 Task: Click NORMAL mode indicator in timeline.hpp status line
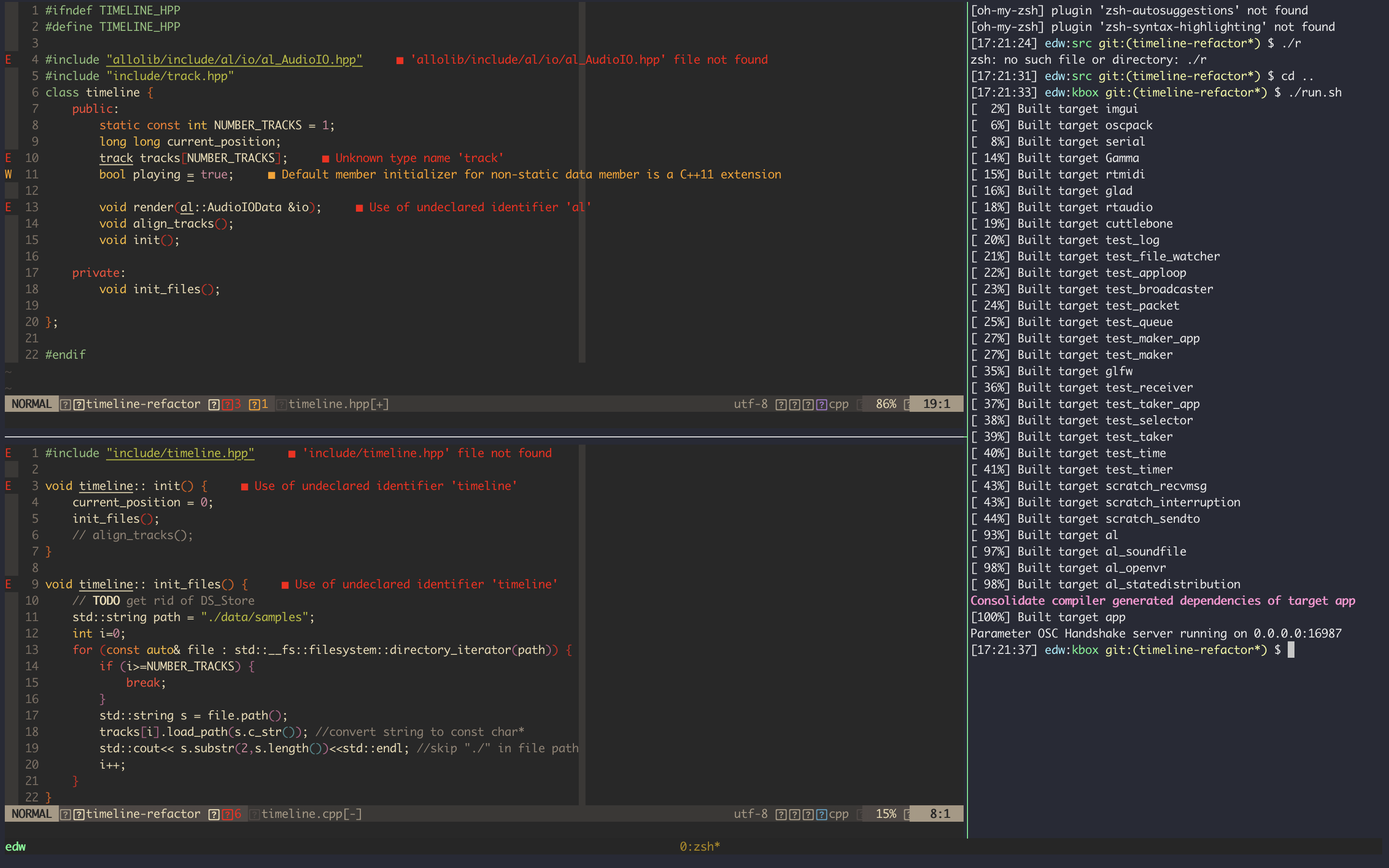click(x=31, y=404)
